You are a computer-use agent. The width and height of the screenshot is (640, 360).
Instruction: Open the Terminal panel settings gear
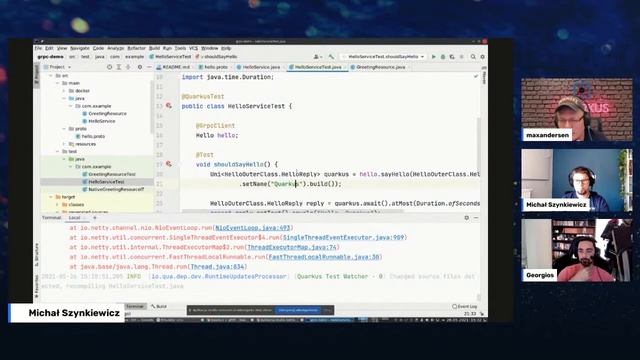pyautogui.click(x=467, y=218)
